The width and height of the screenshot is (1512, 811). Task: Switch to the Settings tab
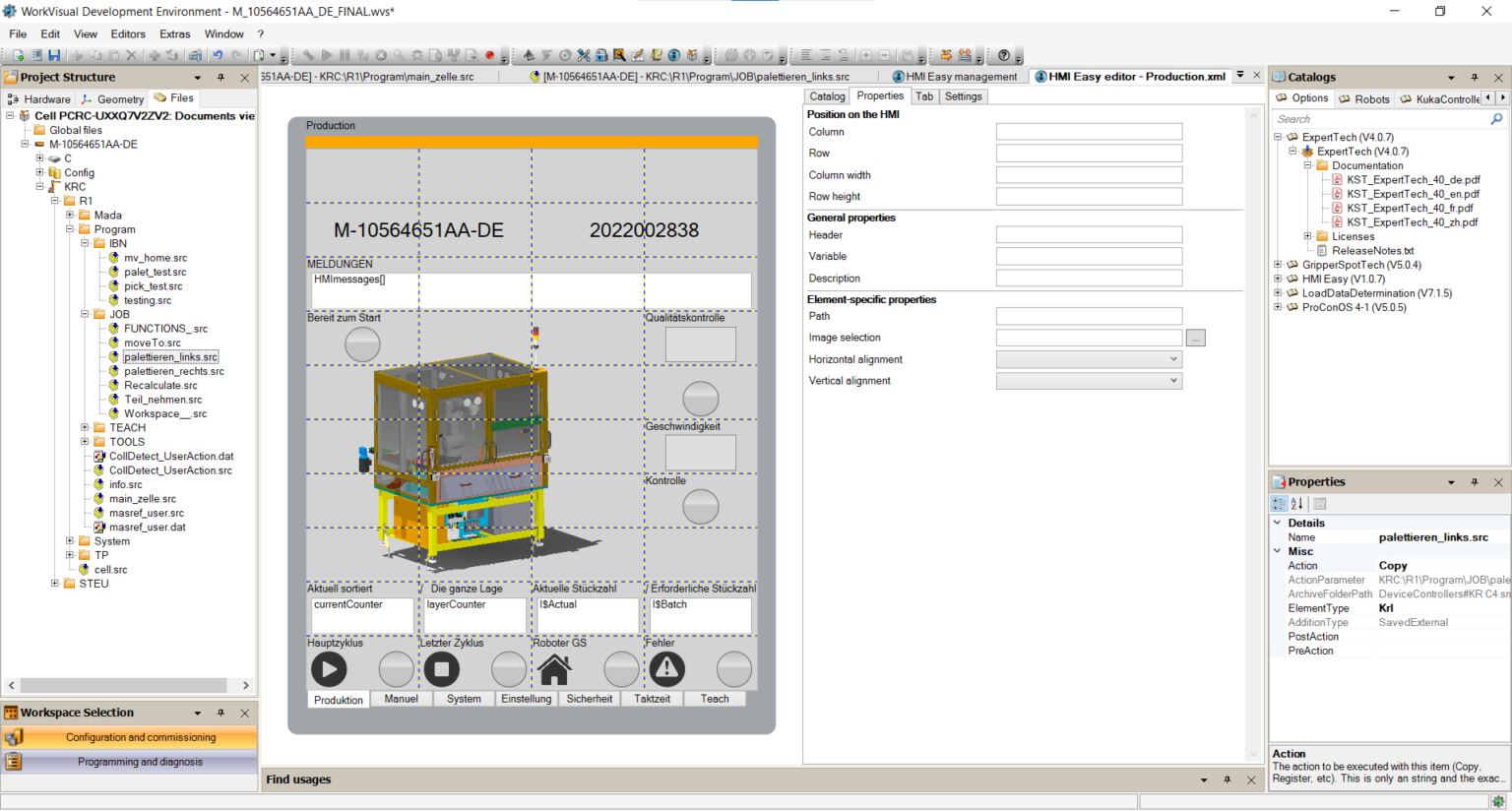pyautogui.click(x=963, y=96)
